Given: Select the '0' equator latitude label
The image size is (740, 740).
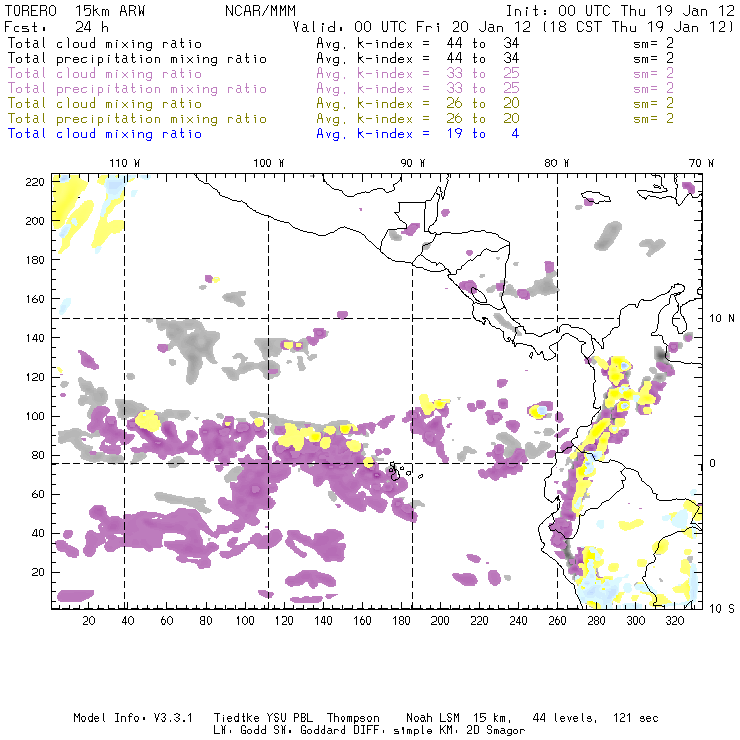Looking at the screenshot, I should pyautogui.click(x=713, y=463).
